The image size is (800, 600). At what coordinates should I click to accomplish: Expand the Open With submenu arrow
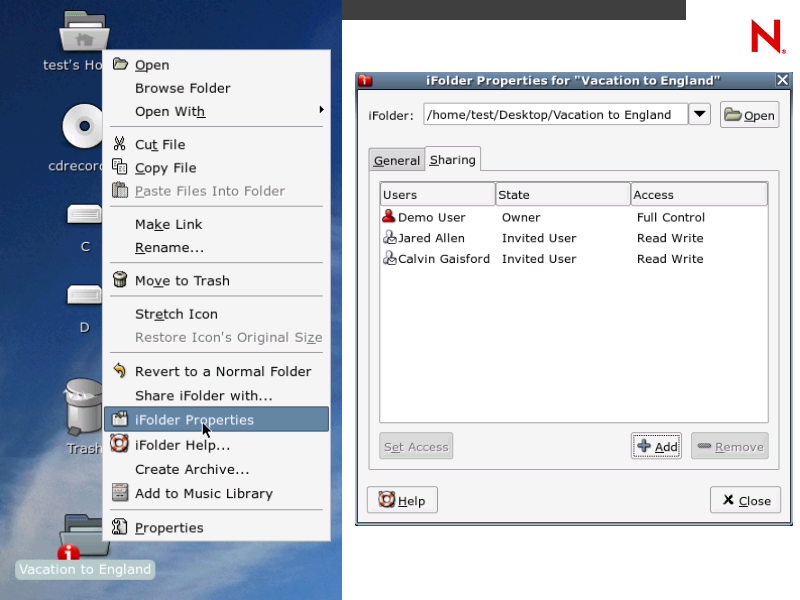pos(321,110)
